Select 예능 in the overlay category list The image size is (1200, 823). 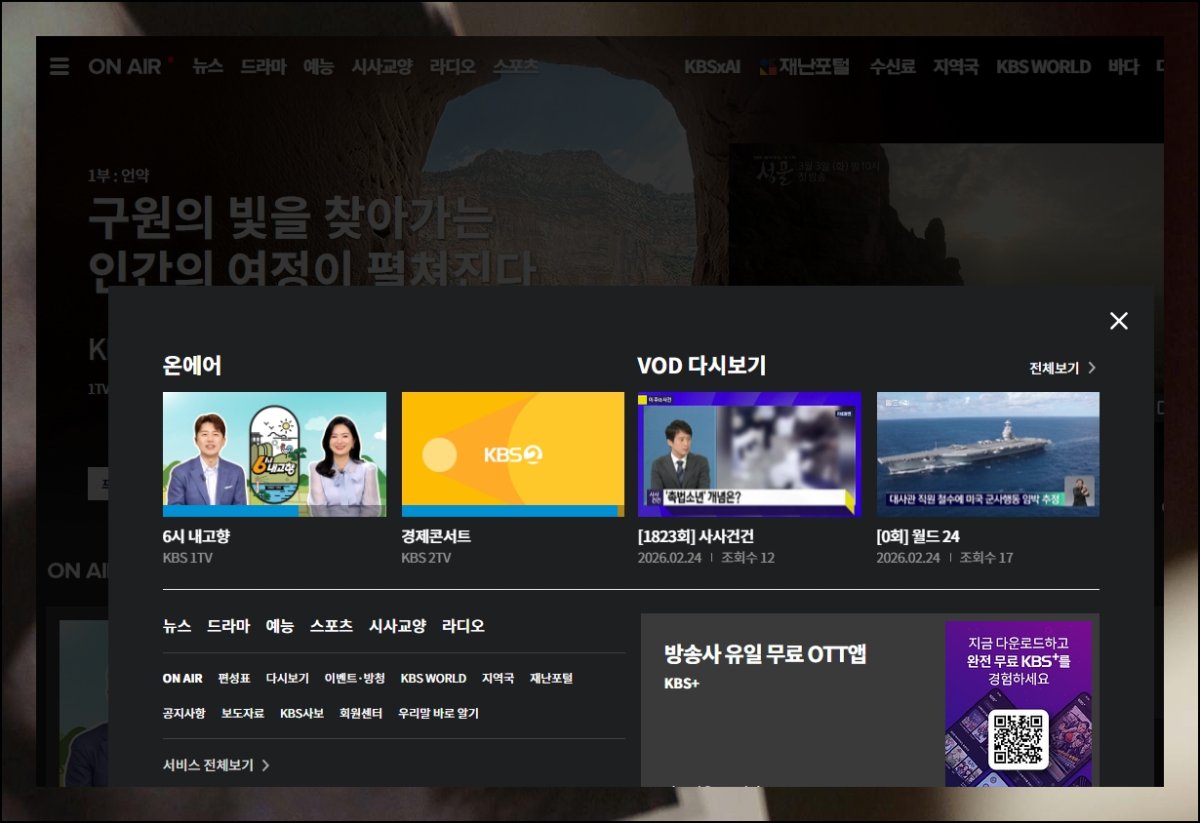(280, 626)
